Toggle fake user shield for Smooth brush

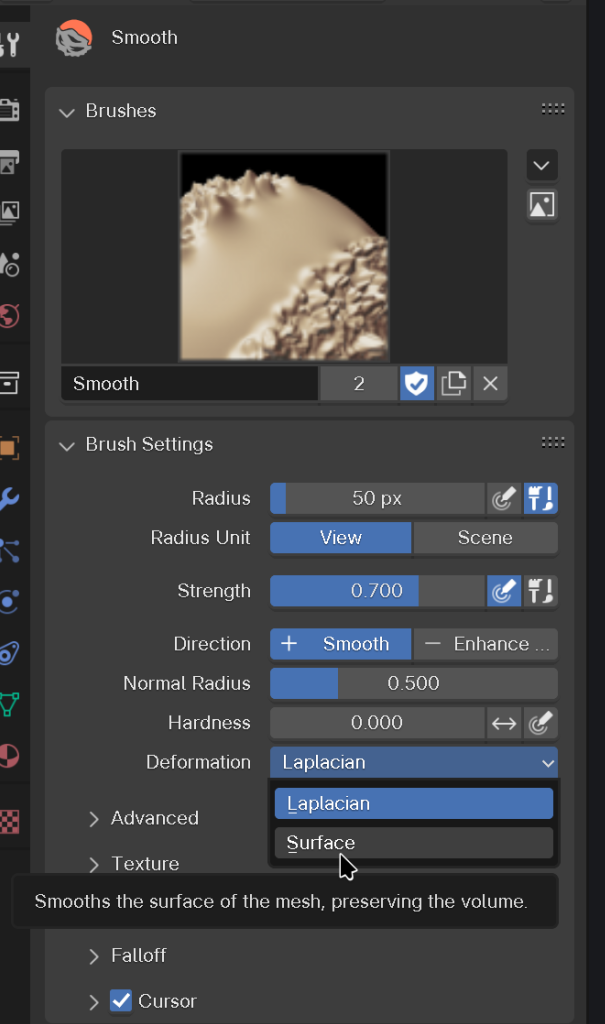(x=417, y=383)
